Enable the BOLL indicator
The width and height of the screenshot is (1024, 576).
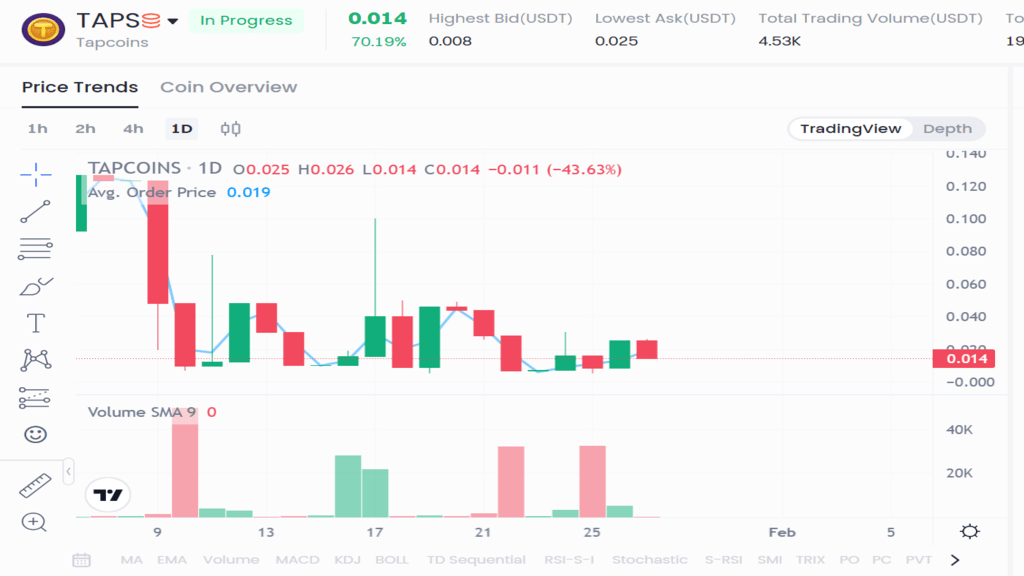pos(391,560)
